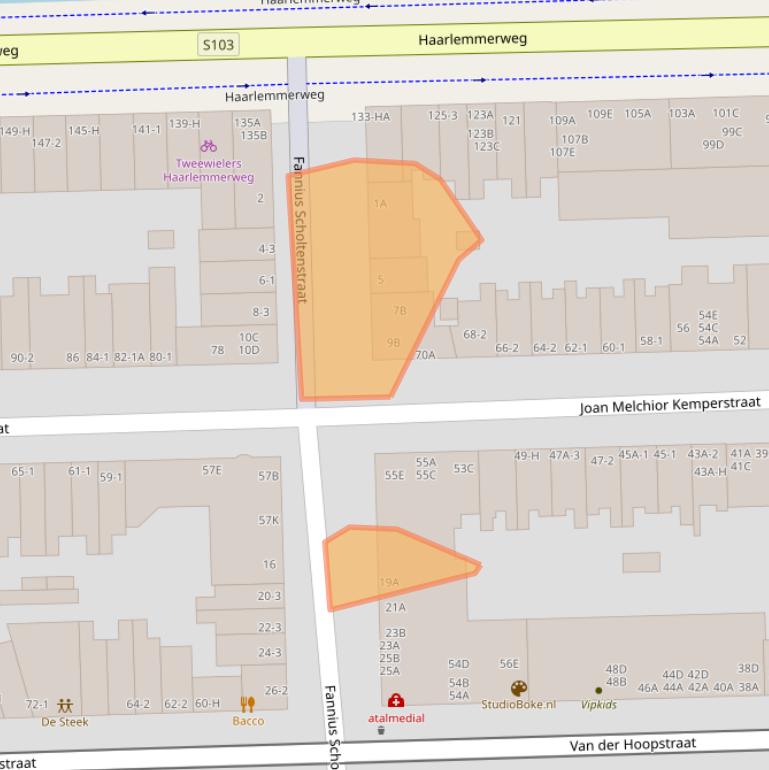Select the people icon above De Steek
The image size is (769, 770).
click(65, 705)
